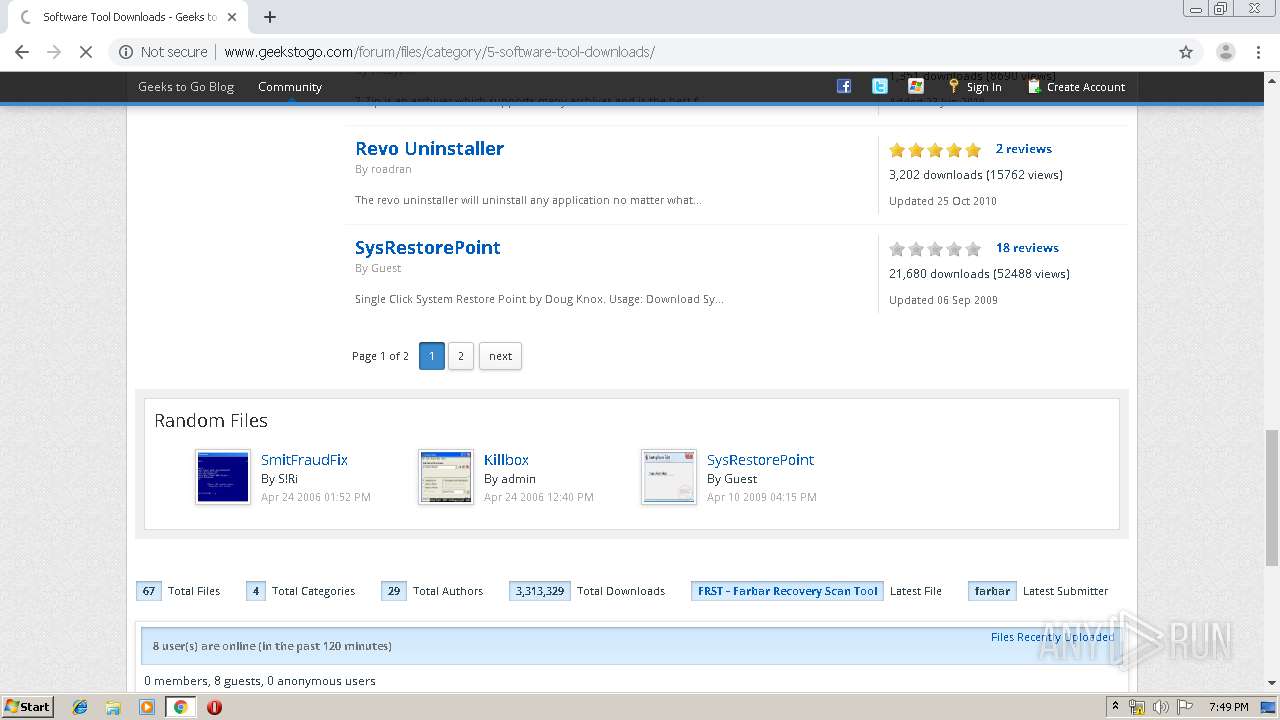Open media player from taskbar

[147, 707]
